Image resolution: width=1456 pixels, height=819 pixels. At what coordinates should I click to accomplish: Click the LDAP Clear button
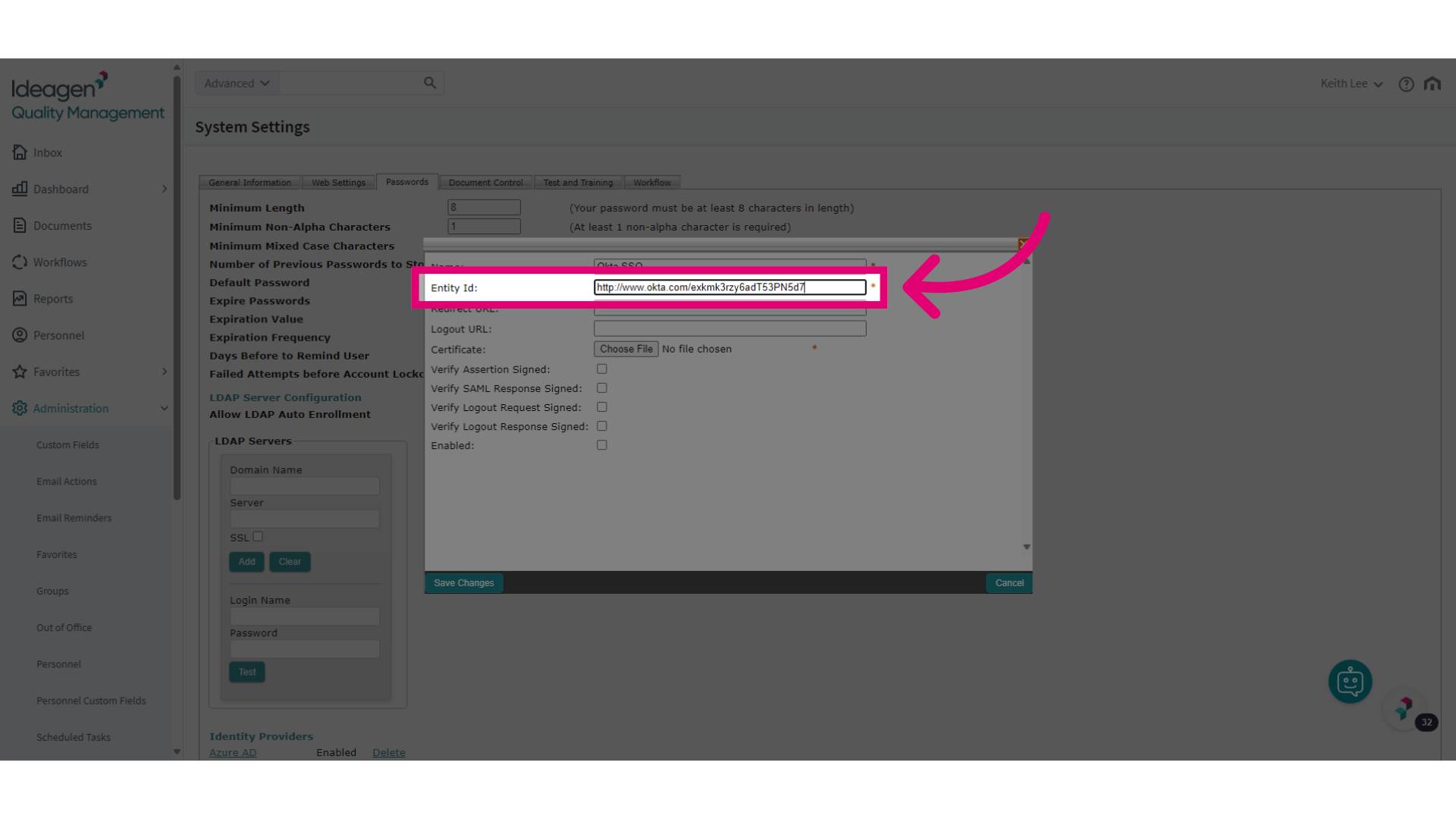coord(290,562)
